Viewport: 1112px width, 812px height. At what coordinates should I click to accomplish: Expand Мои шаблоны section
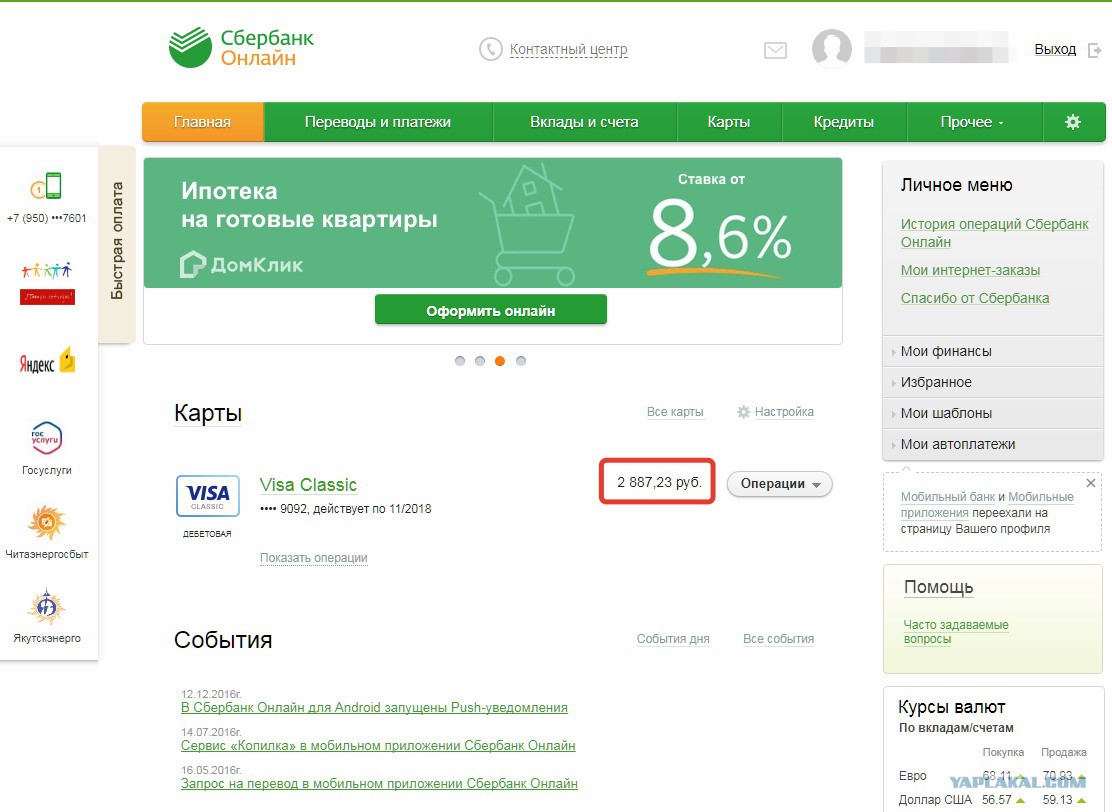tap(993, 413)
